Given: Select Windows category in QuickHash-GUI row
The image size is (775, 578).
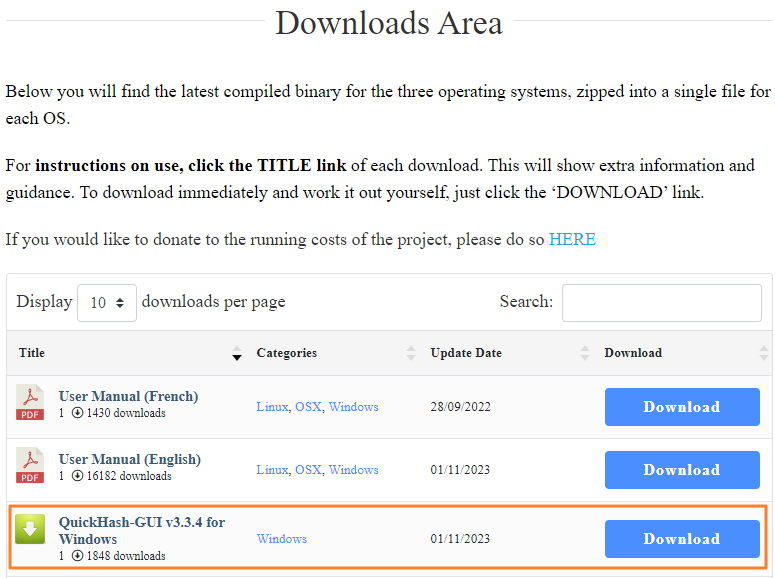Looking at the screenshot, I should coord(282,539).
